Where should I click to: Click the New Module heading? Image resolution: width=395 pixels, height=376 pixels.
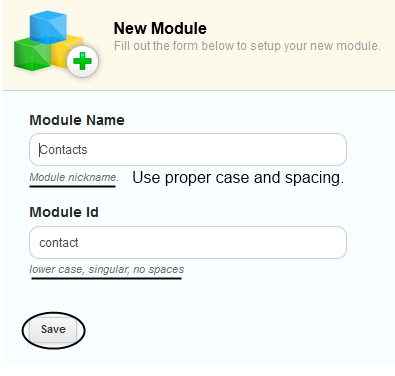pos(160,28)
